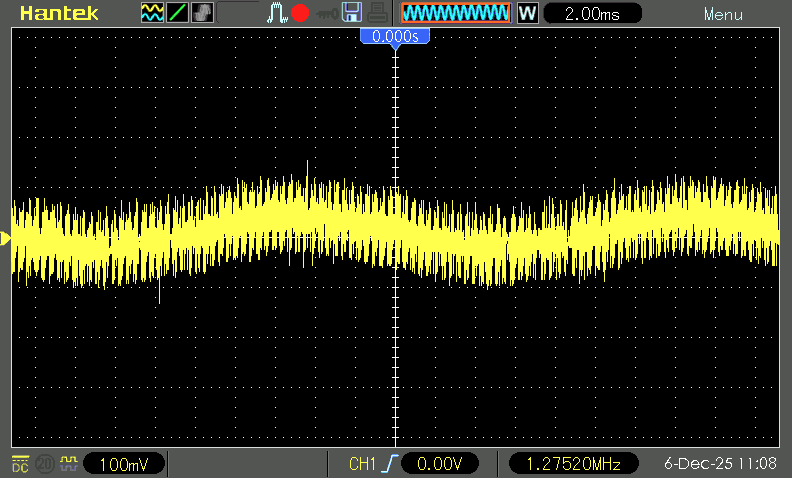
Task: Click the W window mode icon
Action: tap(528, 14)
